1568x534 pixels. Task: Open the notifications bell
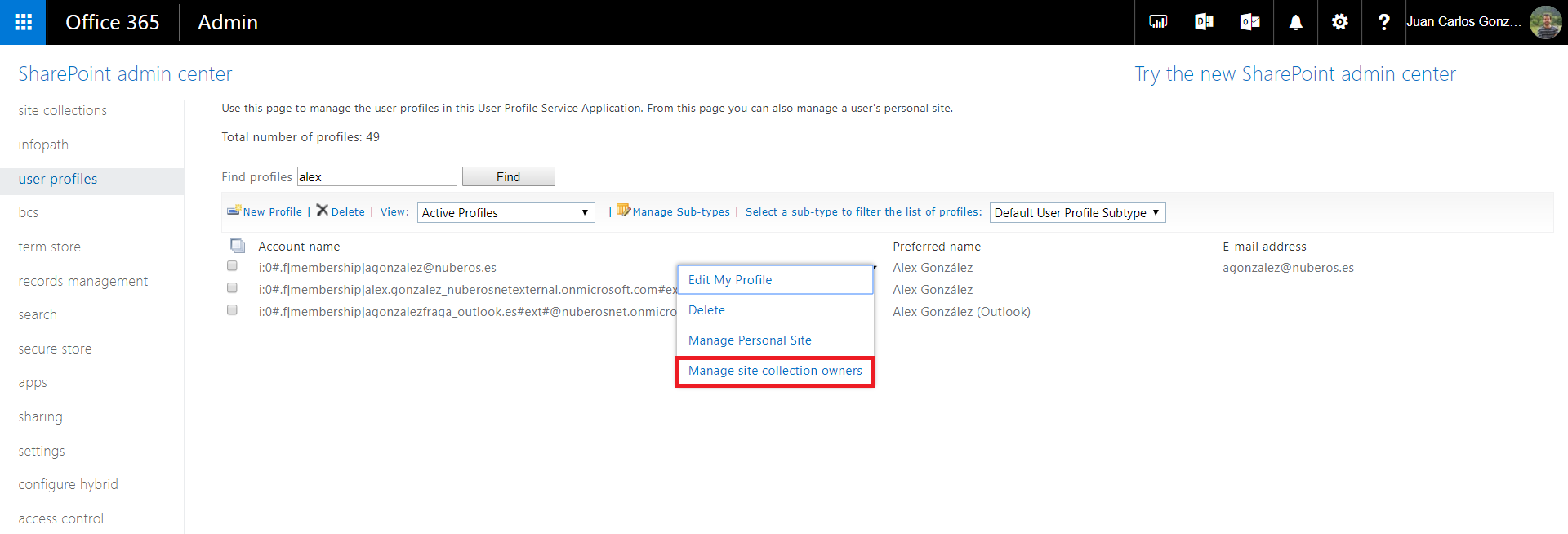pos(1295,22)
